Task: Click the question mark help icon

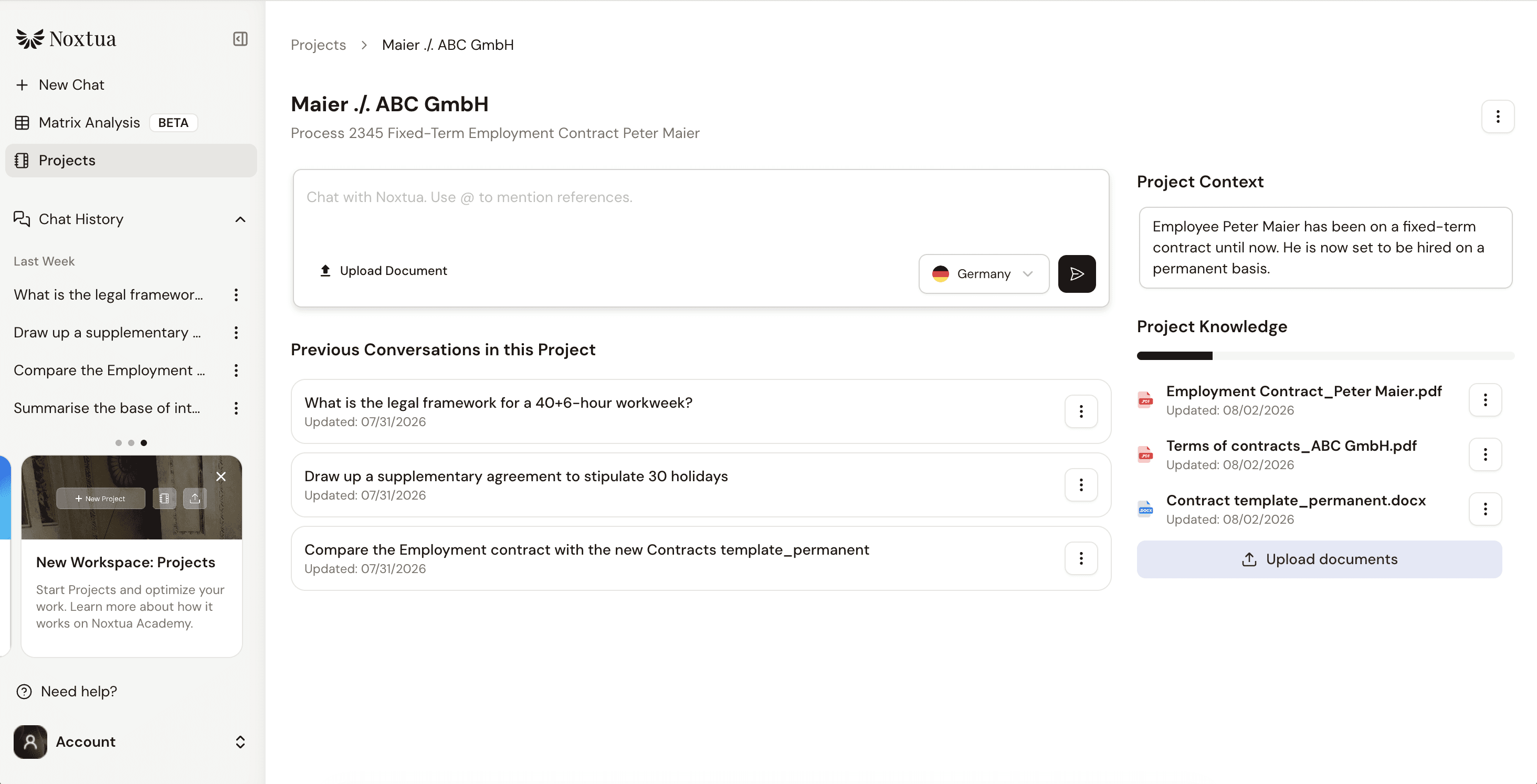Action: pos(24,692)
